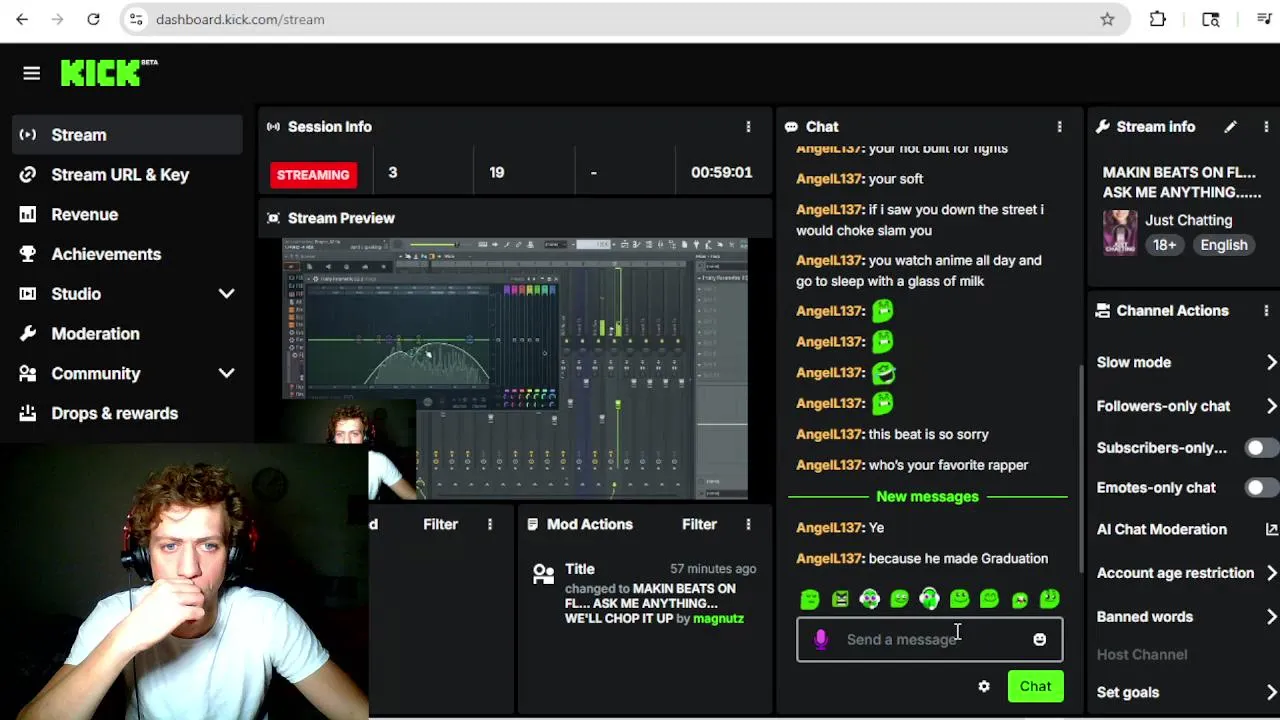Insert the angry square-faced green emote
Viewport: 1280px width, 720px height.
point(840,599)
